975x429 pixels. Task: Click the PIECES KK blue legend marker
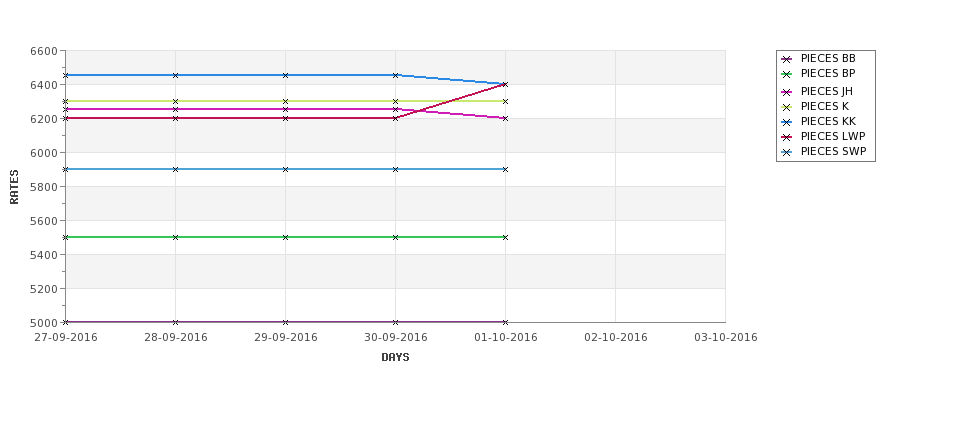tap(787, 122)
